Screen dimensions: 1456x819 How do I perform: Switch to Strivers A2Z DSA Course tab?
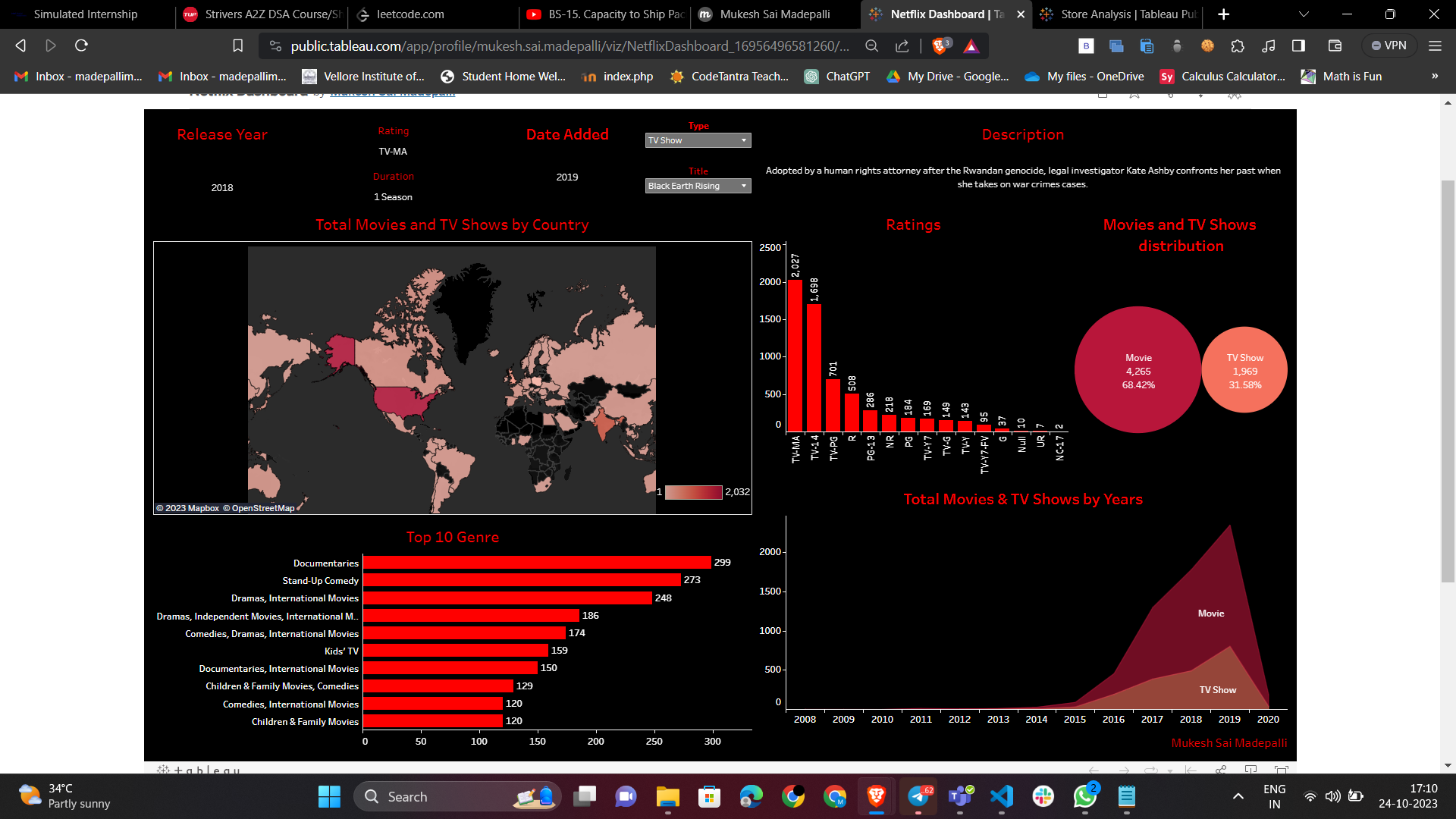coord(262,14)
